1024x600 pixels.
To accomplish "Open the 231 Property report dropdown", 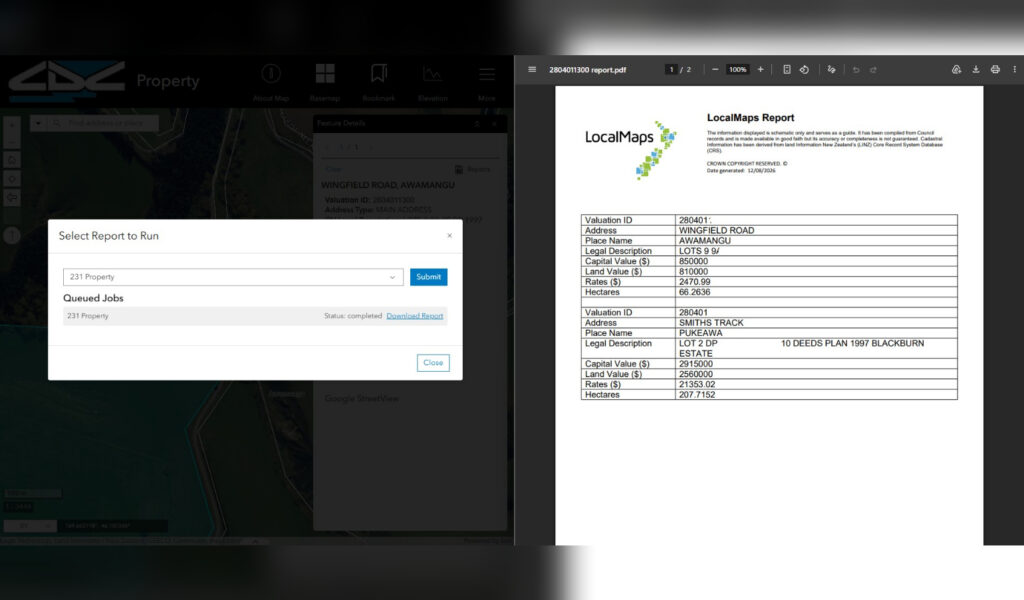I will (x=233, y=277).
